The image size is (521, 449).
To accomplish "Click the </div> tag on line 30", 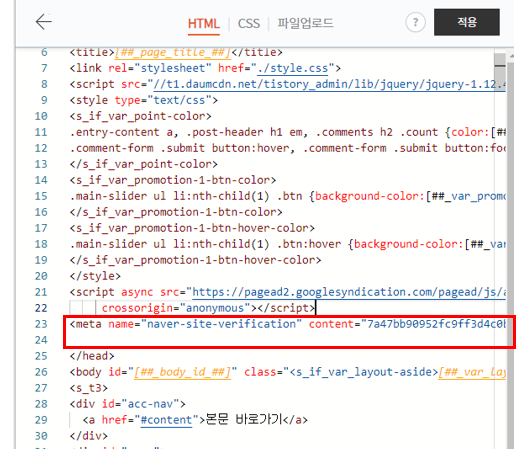I will tap(89, 436).
